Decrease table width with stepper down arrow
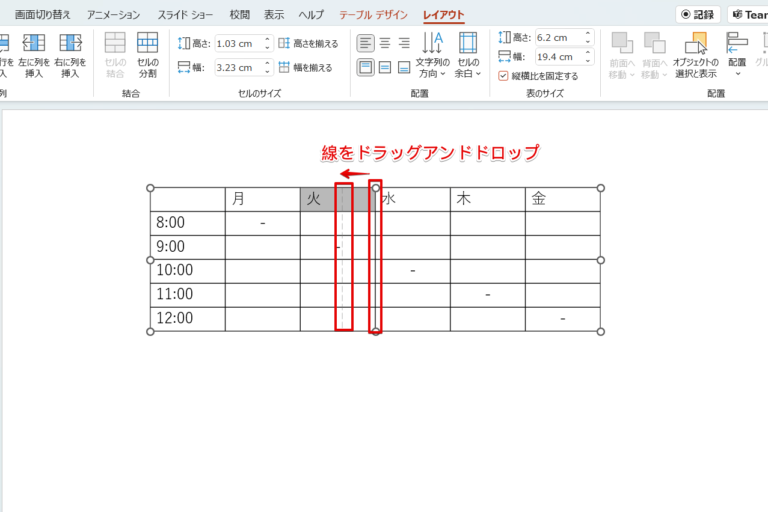Viewport: 768px width, 512px height. point(588,61)
